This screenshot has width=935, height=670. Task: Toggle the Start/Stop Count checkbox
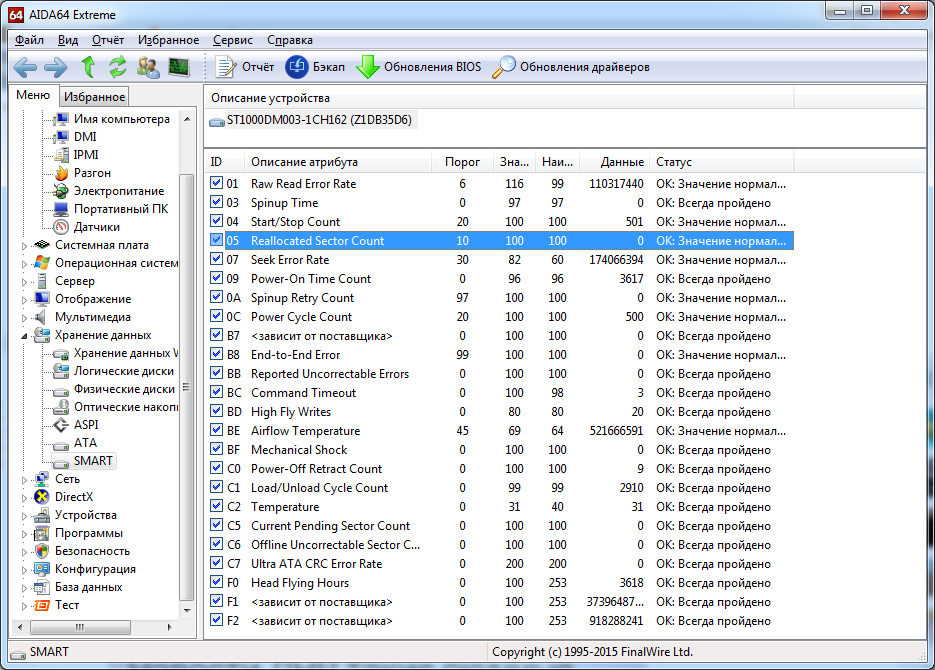(x=216, y=221)
